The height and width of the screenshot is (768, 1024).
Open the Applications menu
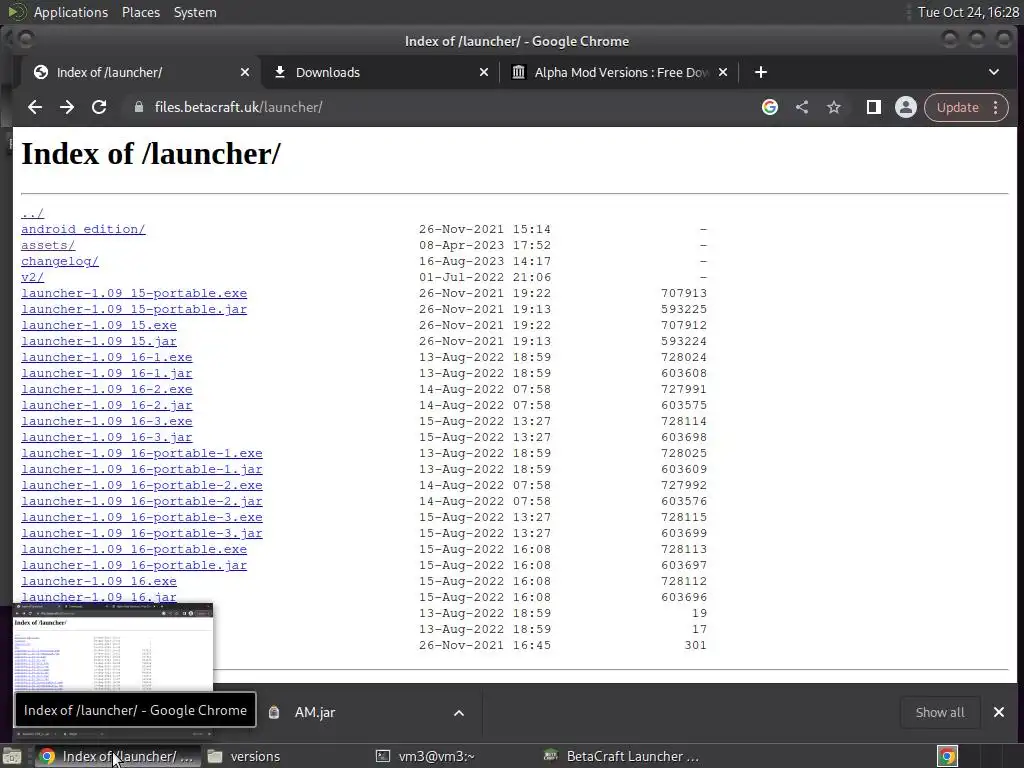(71, 12)
